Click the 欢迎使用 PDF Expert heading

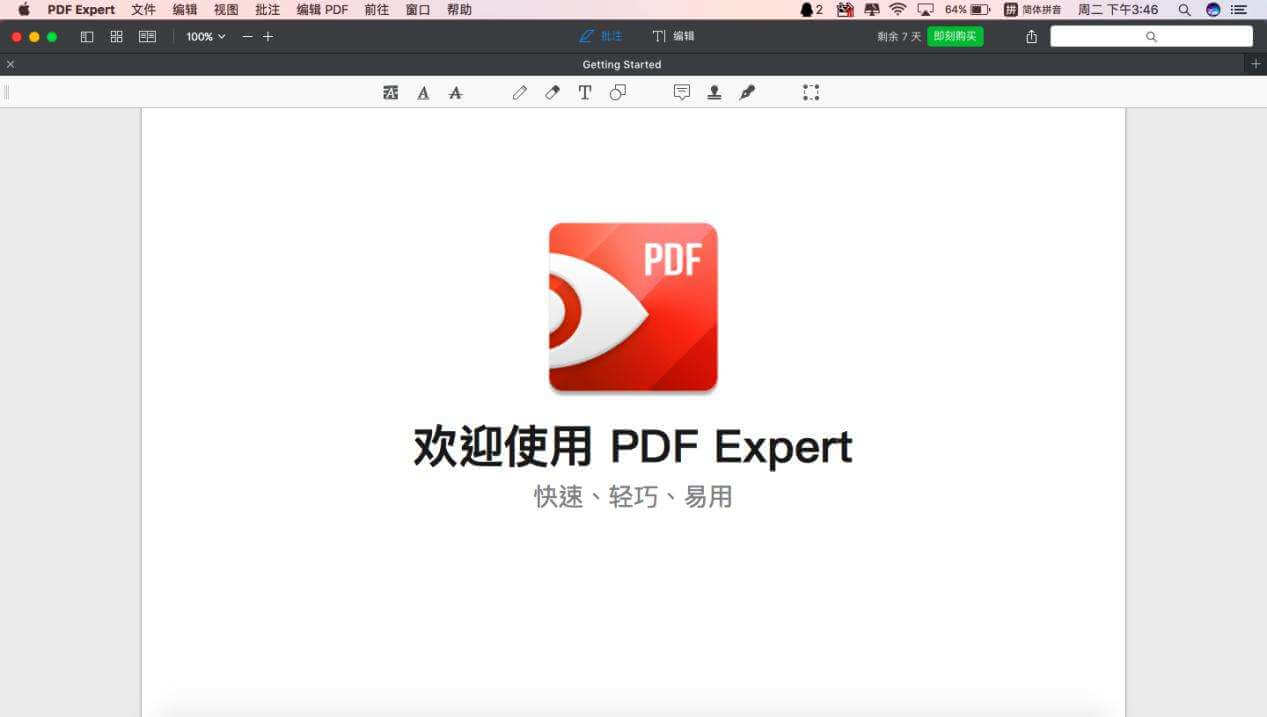(x=633, y=446)
